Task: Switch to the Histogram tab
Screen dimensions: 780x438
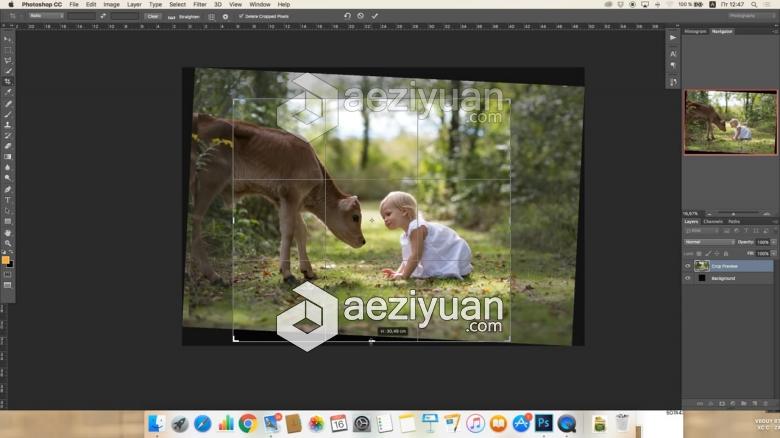Action: (x=695, y=31)
